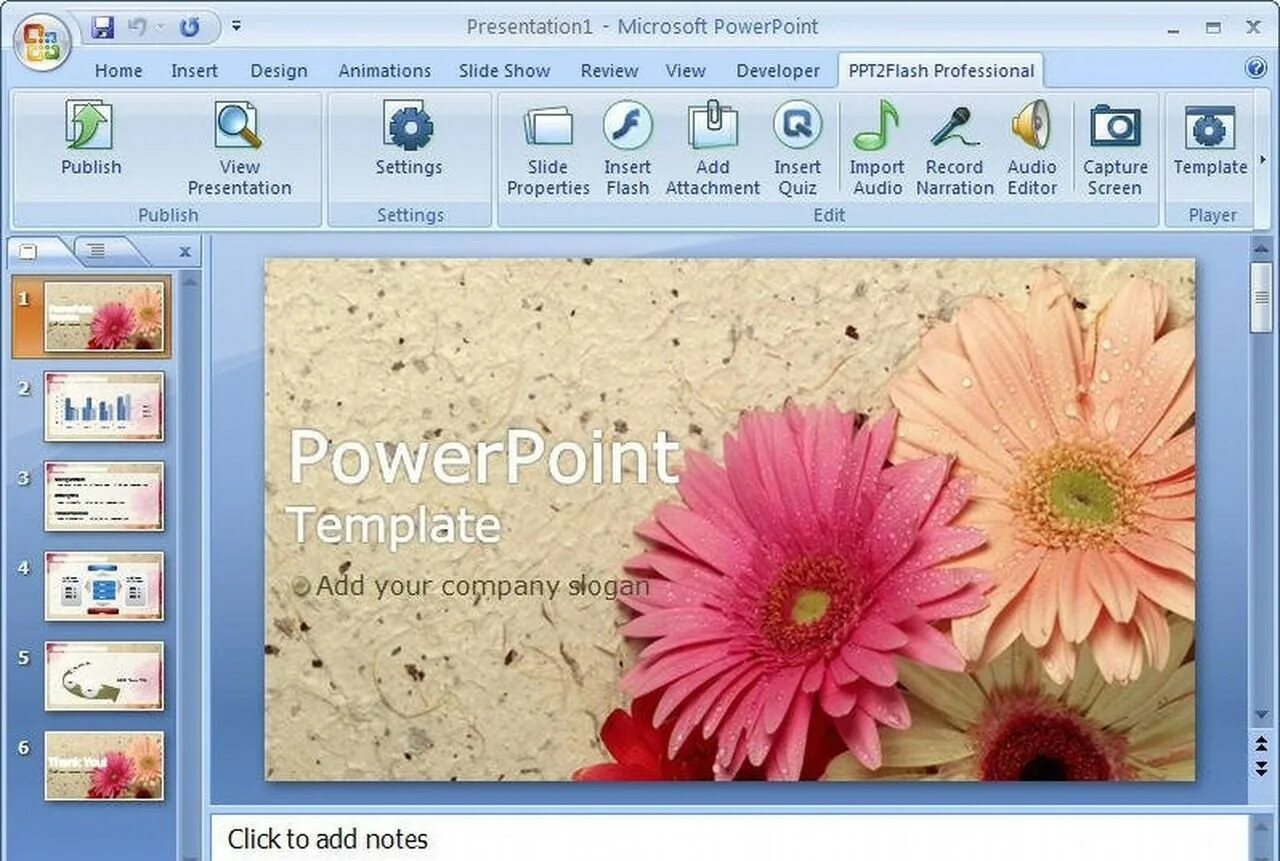Click Import Audio music note icon
This screenshot has height=861, width=1280.
coord(877,126)
